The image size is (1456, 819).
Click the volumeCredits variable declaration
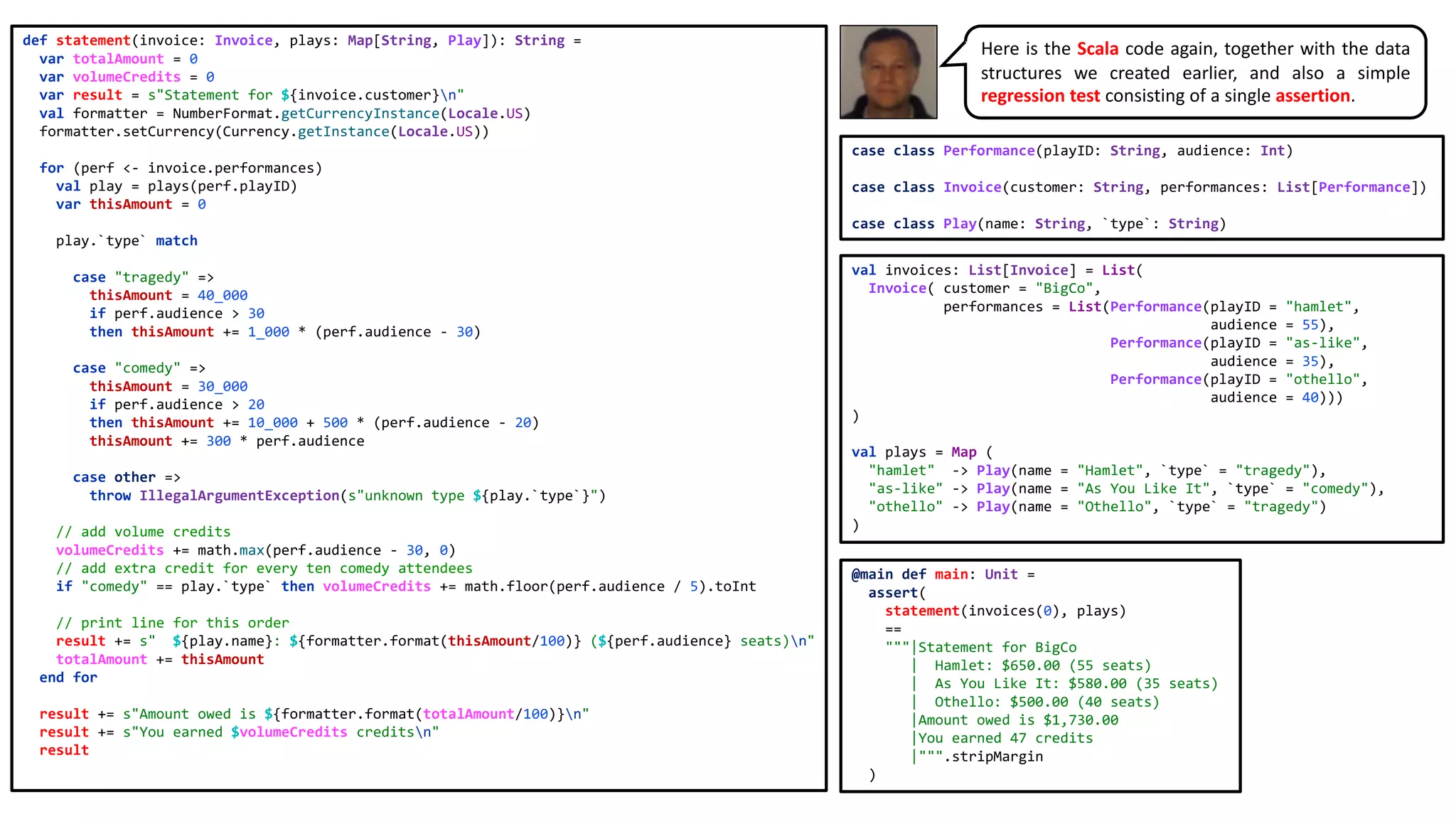127,77
